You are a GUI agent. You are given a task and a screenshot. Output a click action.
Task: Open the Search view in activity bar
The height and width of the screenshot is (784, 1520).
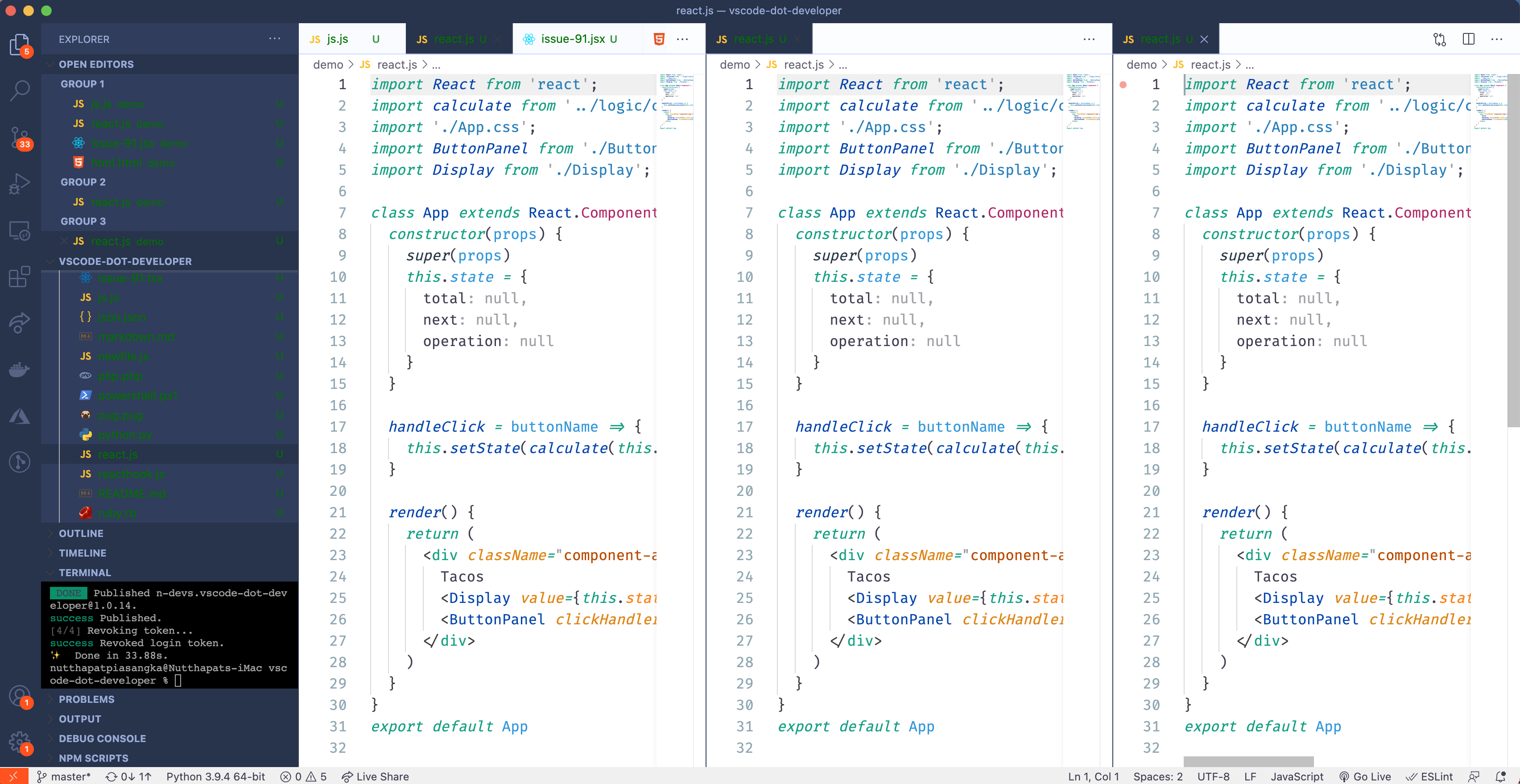point(20,90)
